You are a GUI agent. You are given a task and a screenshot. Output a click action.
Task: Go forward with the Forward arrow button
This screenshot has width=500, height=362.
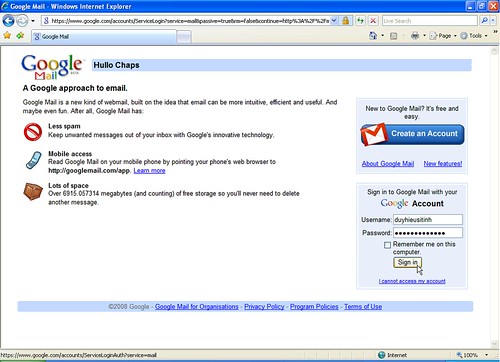tap(22, 21)
